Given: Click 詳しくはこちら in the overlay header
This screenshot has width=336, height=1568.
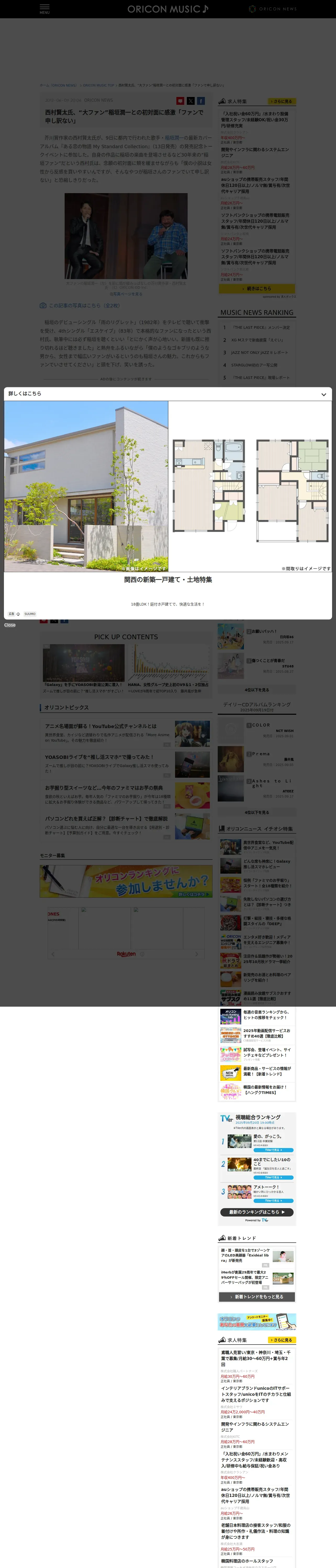Looking at the screenshot, I should coord(25,394).
